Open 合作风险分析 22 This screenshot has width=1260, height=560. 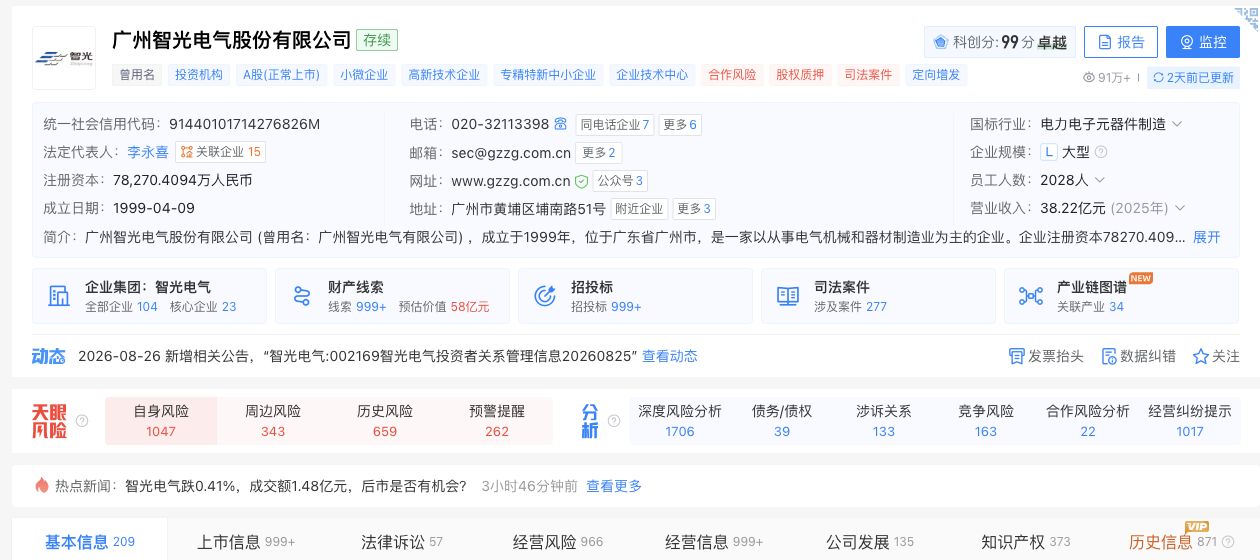click(x=1088, y=421)
